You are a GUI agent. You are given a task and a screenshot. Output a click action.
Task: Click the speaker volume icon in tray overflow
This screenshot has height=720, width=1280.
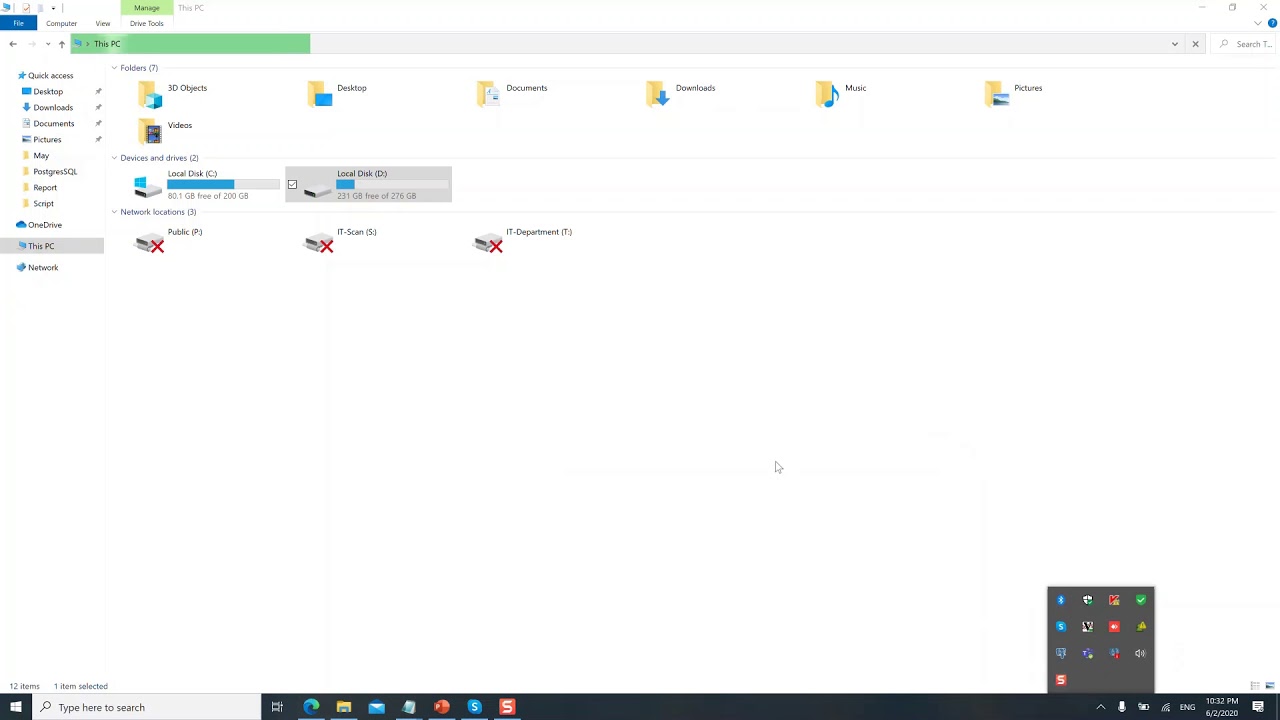coord(1140,653)
